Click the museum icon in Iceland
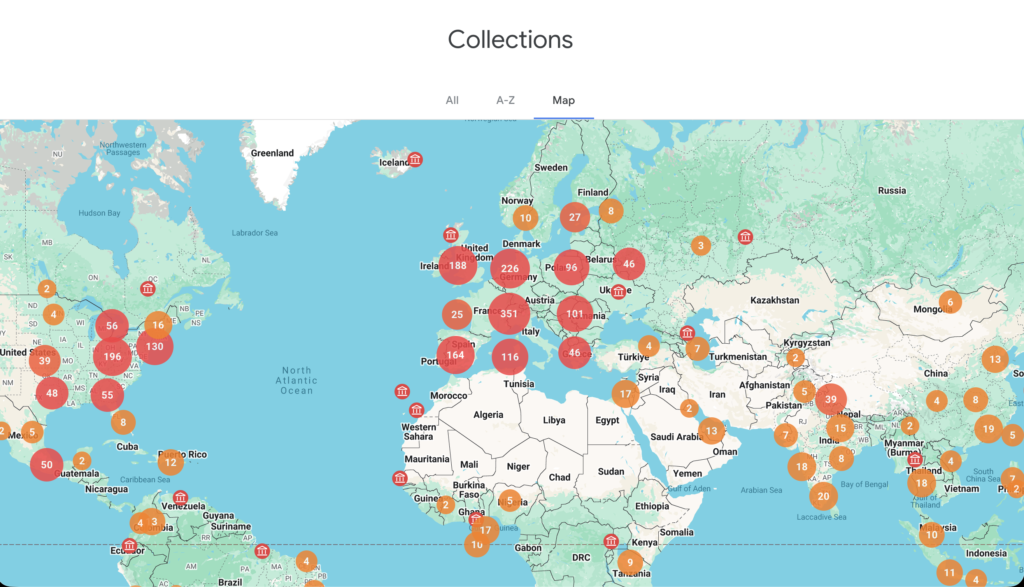This screenshot has height=587, width=1024. pyautogui.click(x=415, y=159)
